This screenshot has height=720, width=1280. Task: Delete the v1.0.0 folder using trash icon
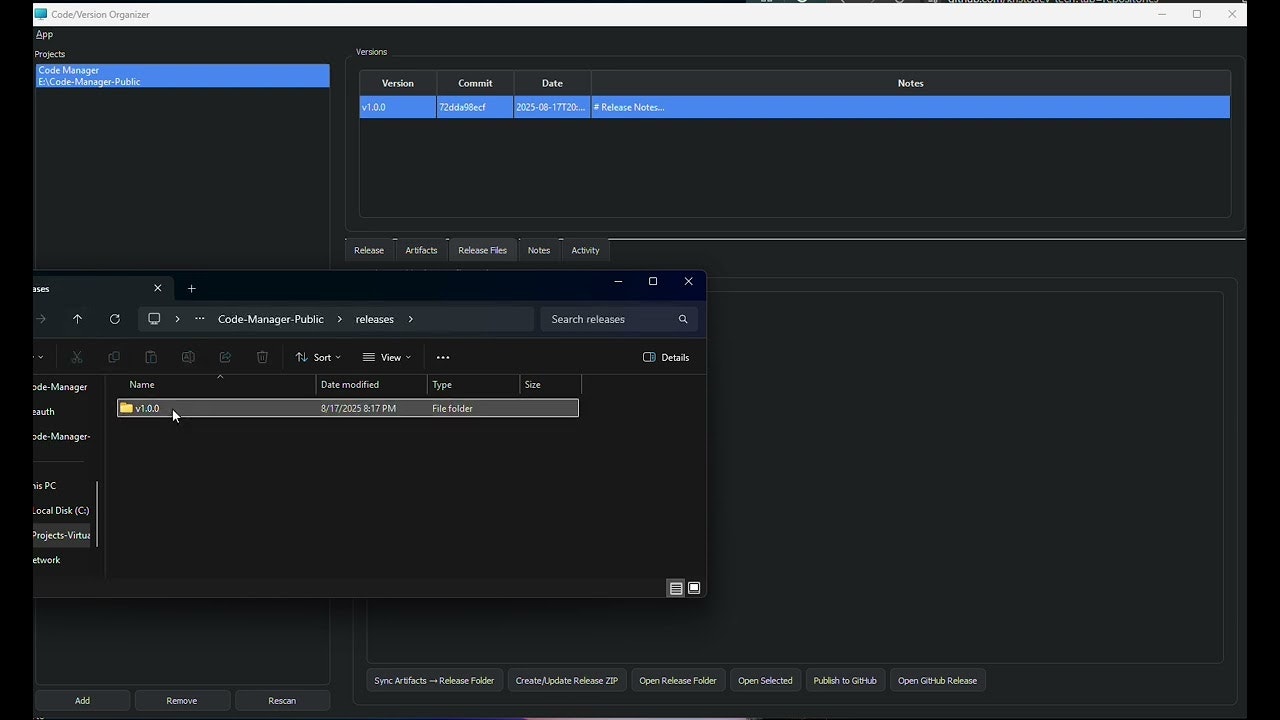(x=262, y=357)
